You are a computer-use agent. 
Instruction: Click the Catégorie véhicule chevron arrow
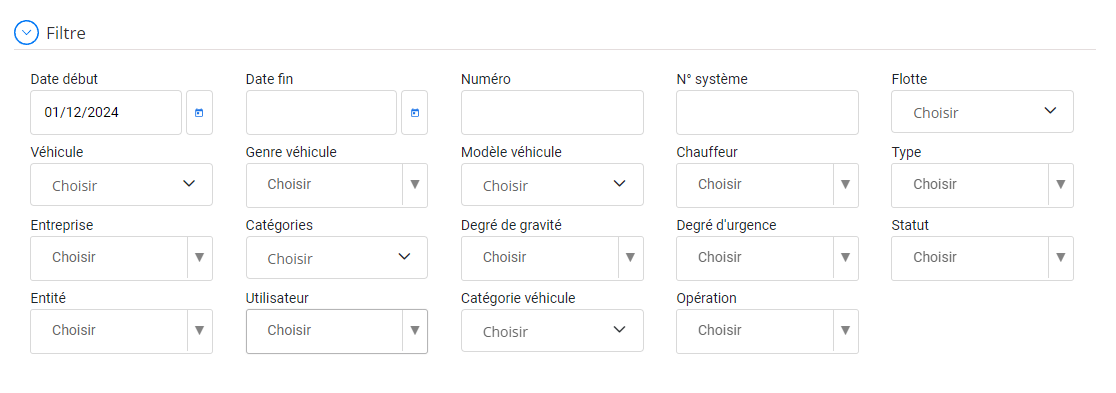click(x=619, y=329)
